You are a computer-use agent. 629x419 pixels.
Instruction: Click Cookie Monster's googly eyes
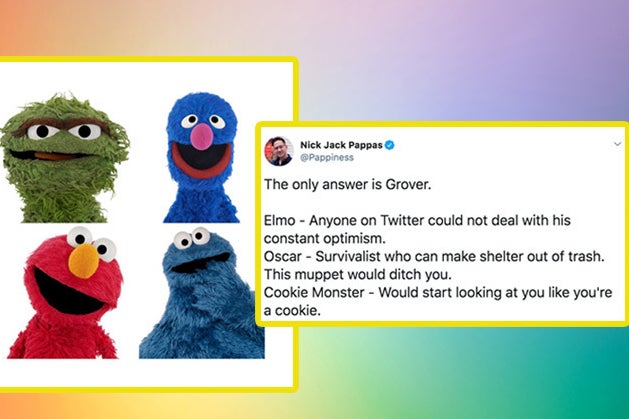coord(192,238)
